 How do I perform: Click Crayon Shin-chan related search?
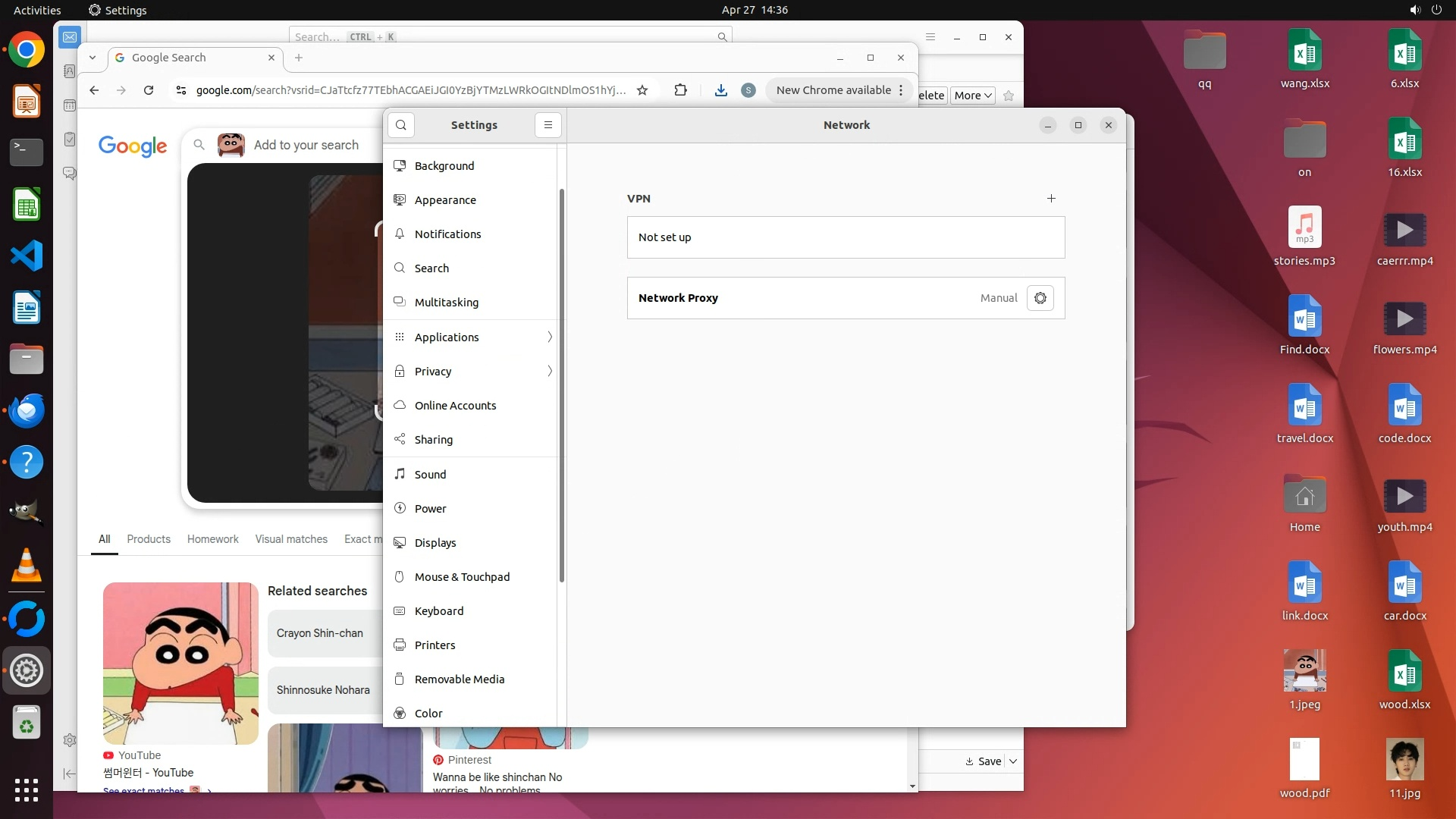tap(320, 633)
